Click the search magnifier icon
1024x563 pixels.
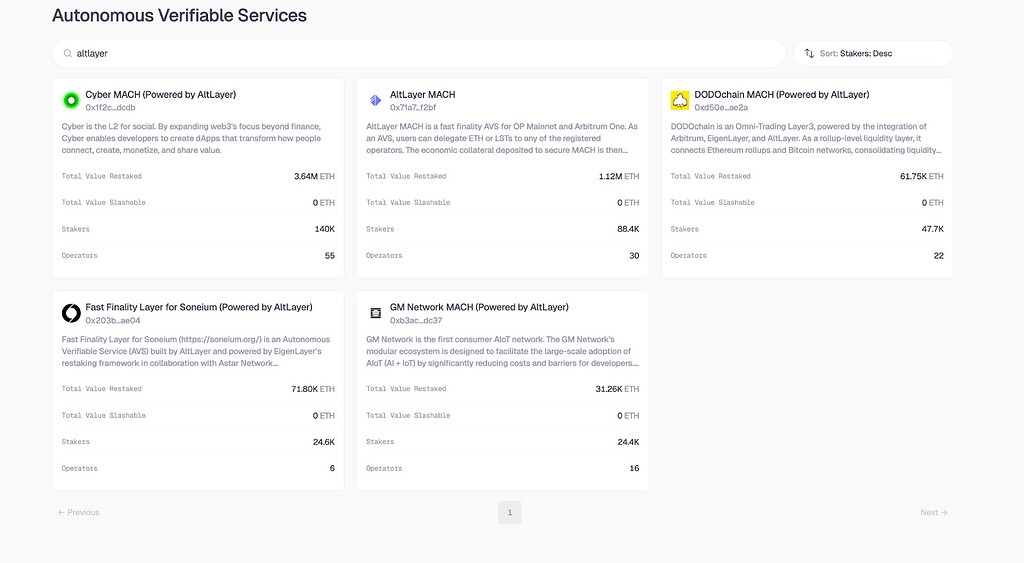[67, 53]
